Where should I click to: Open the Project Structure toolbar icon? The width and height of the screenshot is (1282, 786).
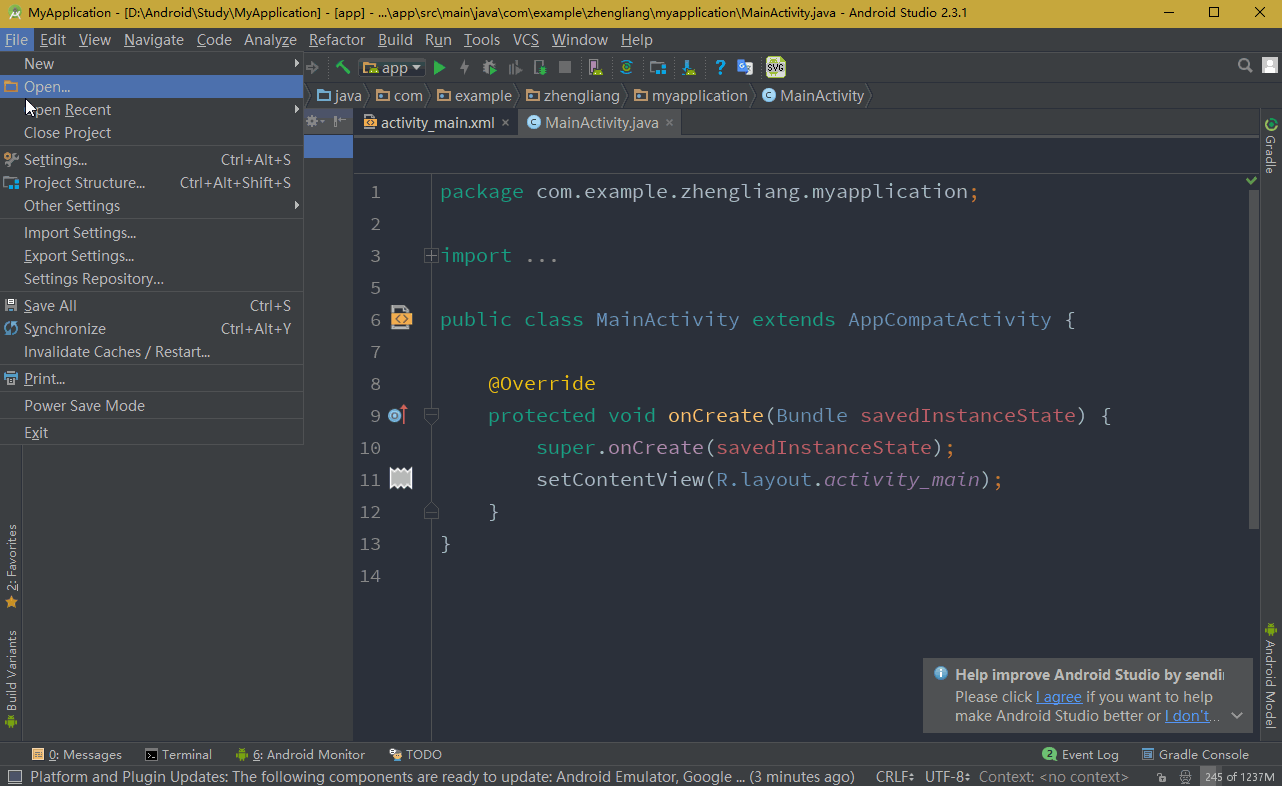pyautogui.click(x=658, y=68)
